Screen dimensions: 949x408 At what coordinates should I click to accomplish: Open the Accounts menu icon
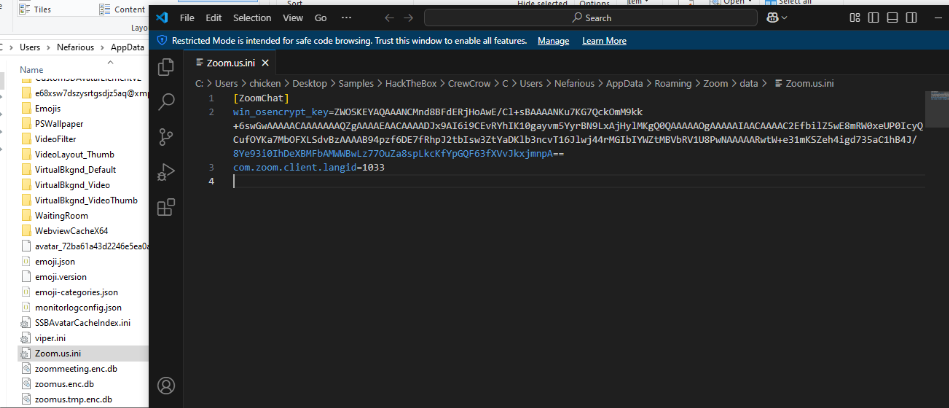click(167, 386)
